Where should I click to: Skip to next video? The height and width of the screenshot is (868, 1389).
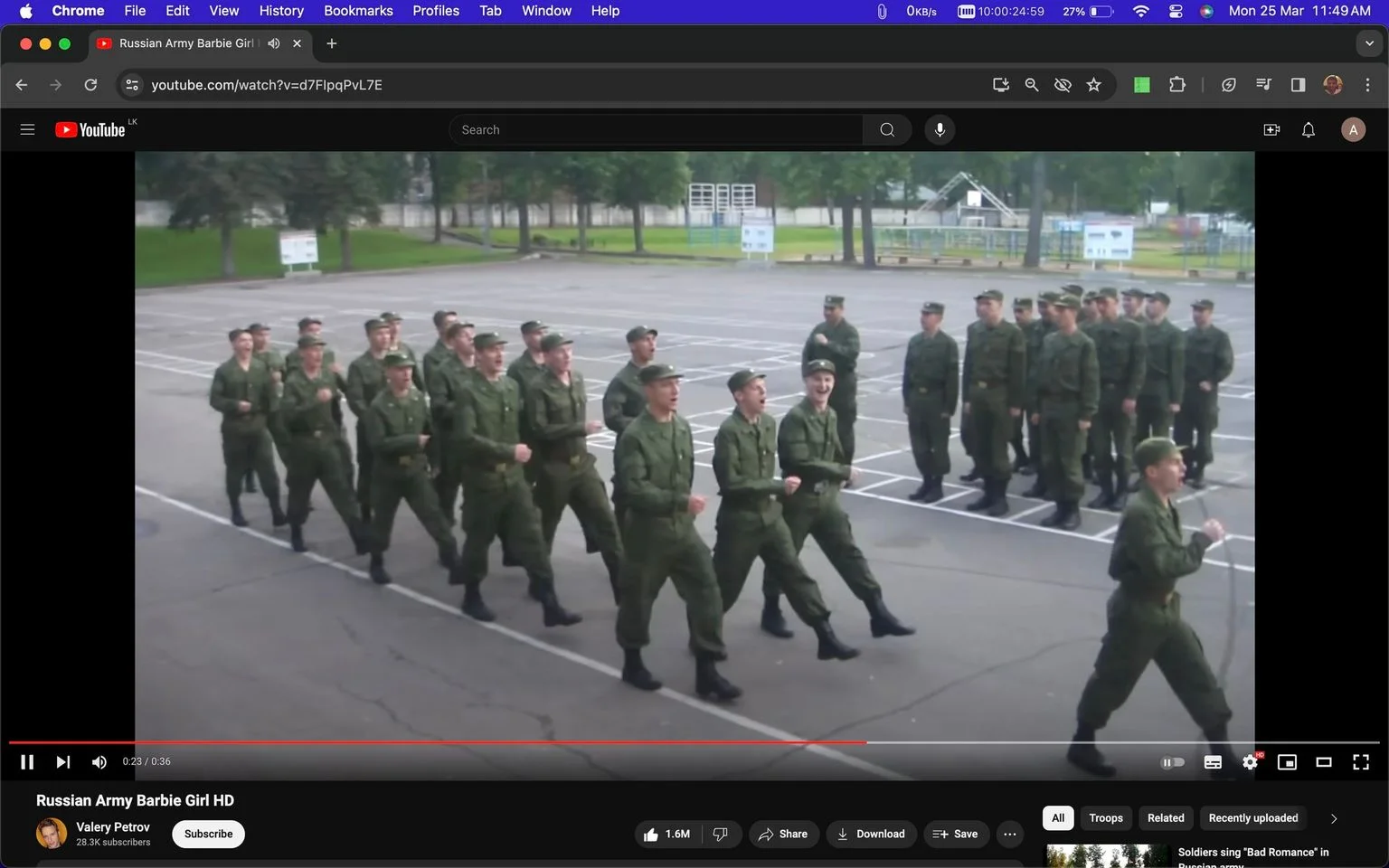62,762
